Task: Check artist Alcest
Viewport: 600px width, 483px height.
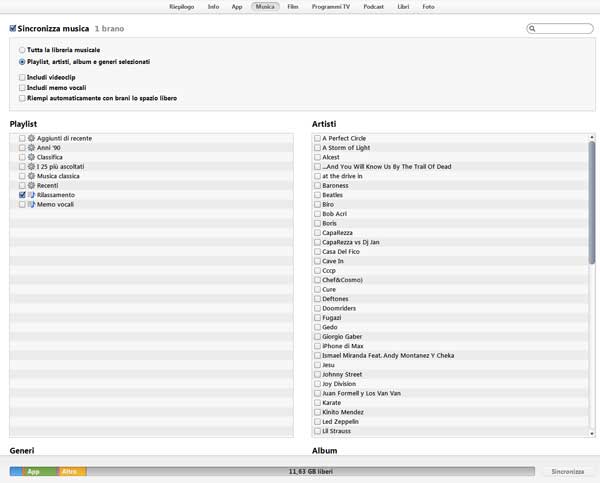Action: pos(317,157)
